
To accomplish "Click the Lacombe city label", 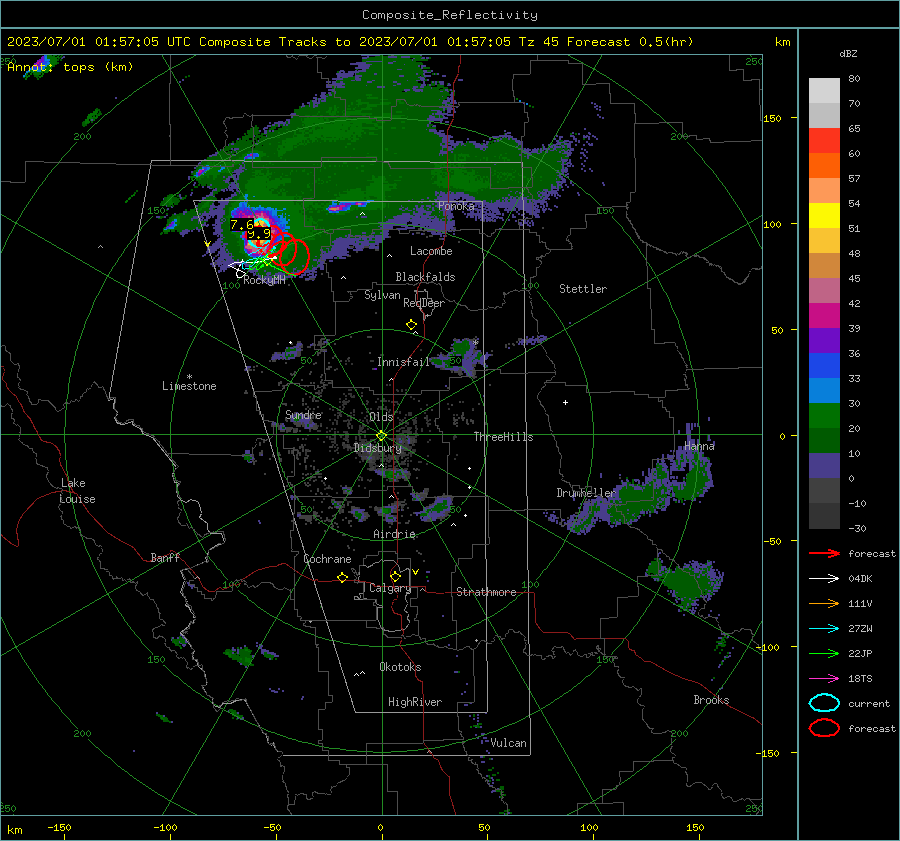I will pyautogui.click(x=431, y=251).
